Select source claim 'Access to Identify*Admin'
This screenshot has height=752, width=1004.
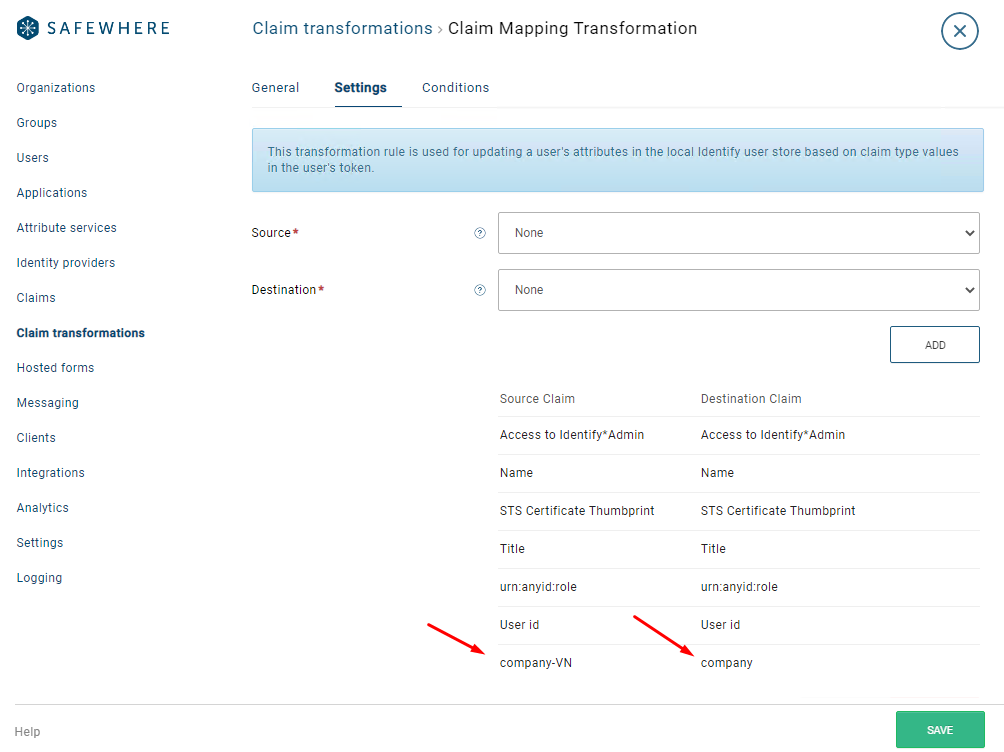[x=572, y=435]
